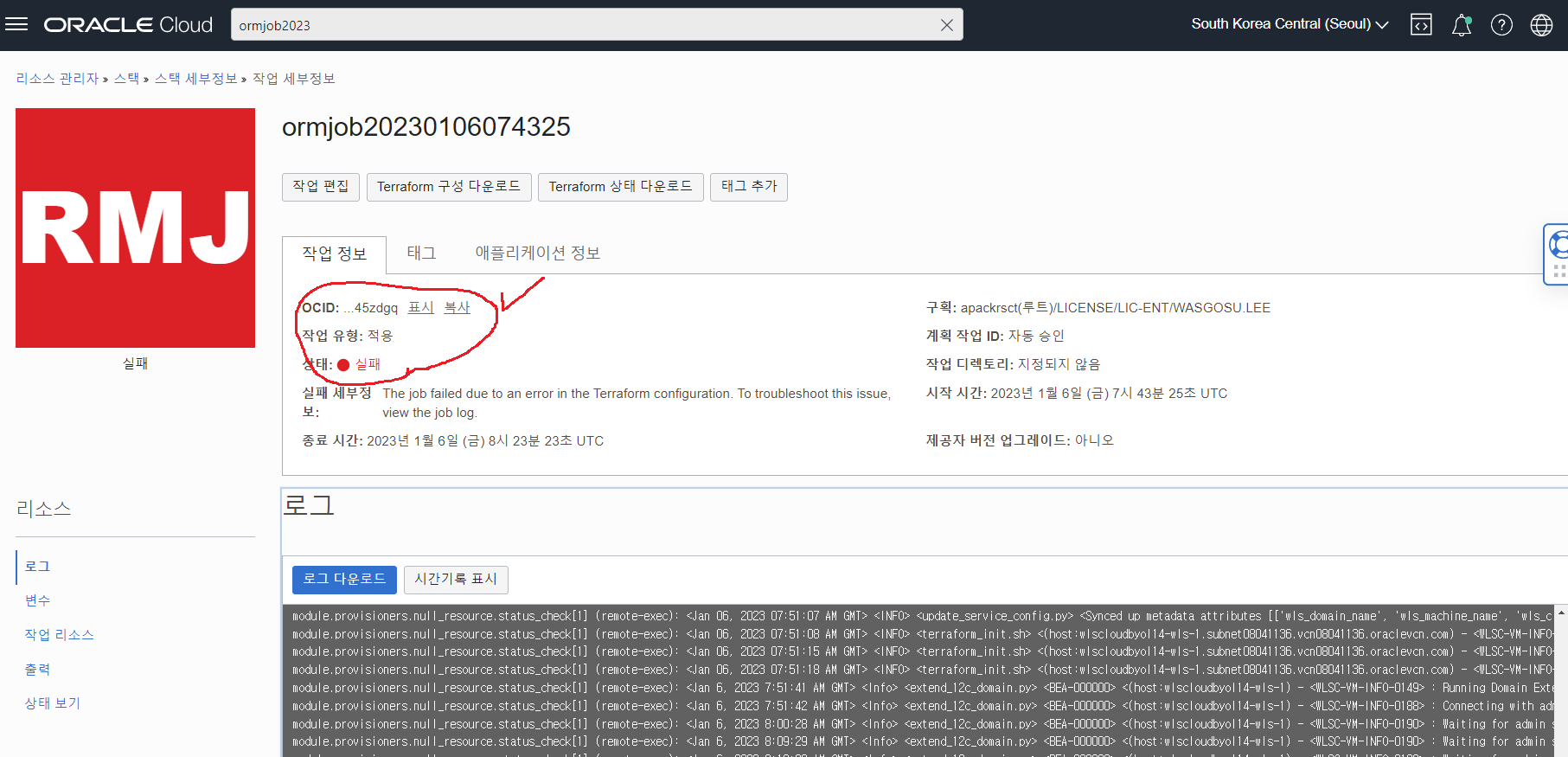
Task: Click the log scrollbar up arrow
Action: tap(1561, 613)
